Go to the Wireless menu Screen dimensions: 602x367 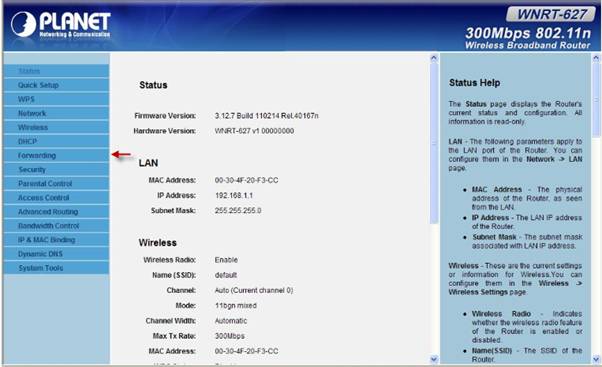(x=56, y=127)
